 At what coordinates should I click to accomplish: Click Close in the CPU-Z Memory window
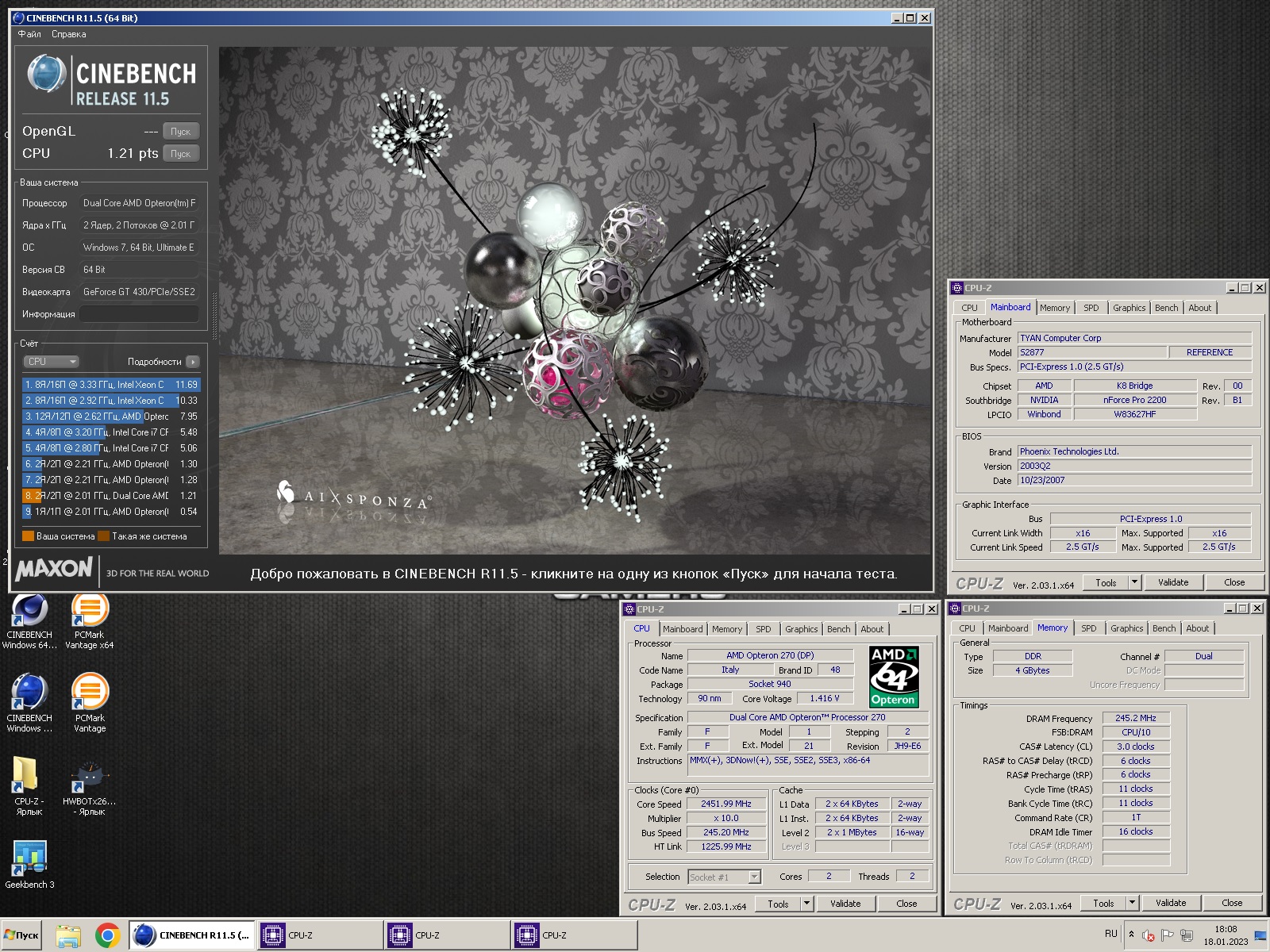[x=1232, y=903]
